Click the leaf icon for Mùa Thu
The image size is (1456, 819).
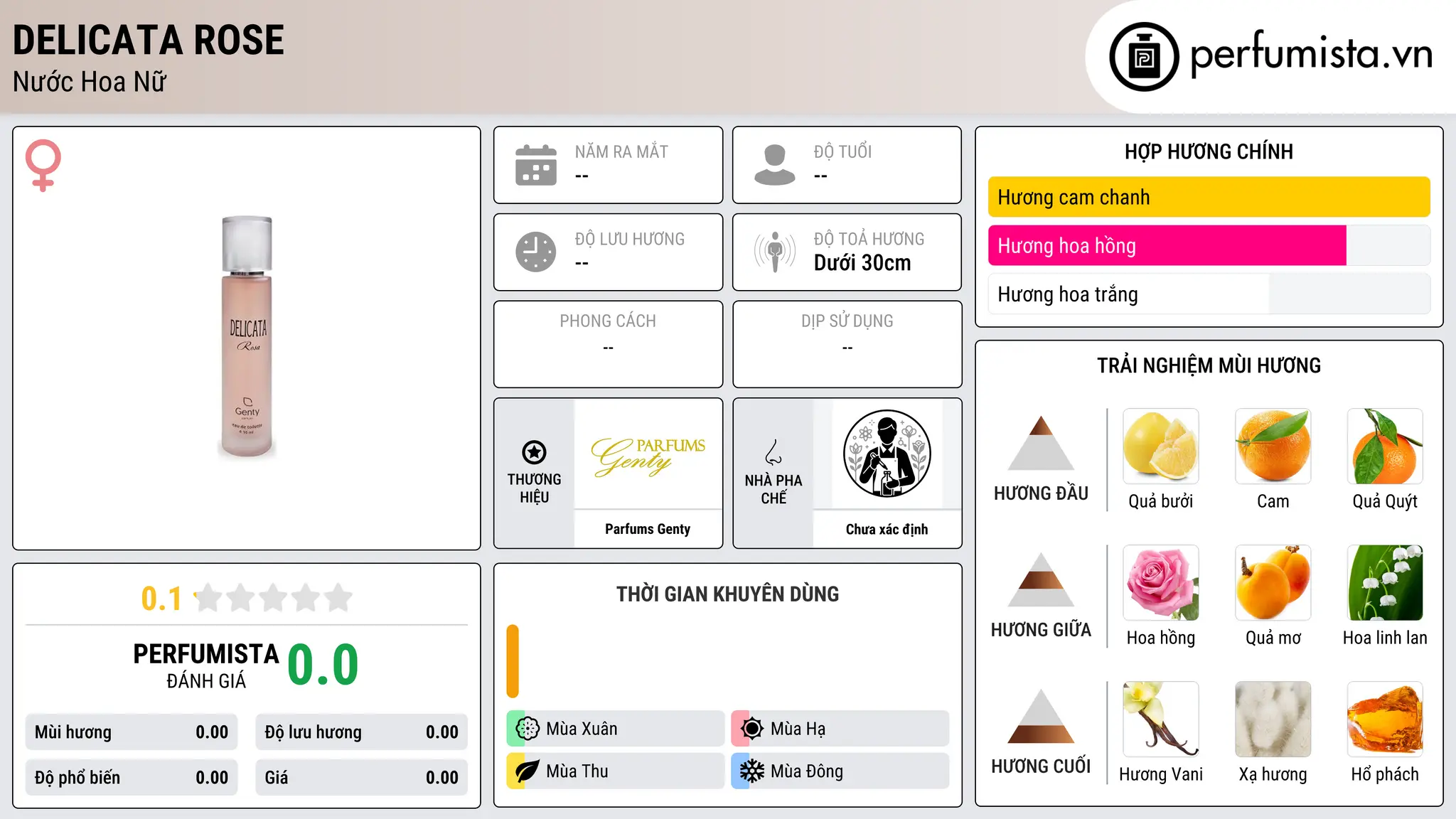[528, 771]
